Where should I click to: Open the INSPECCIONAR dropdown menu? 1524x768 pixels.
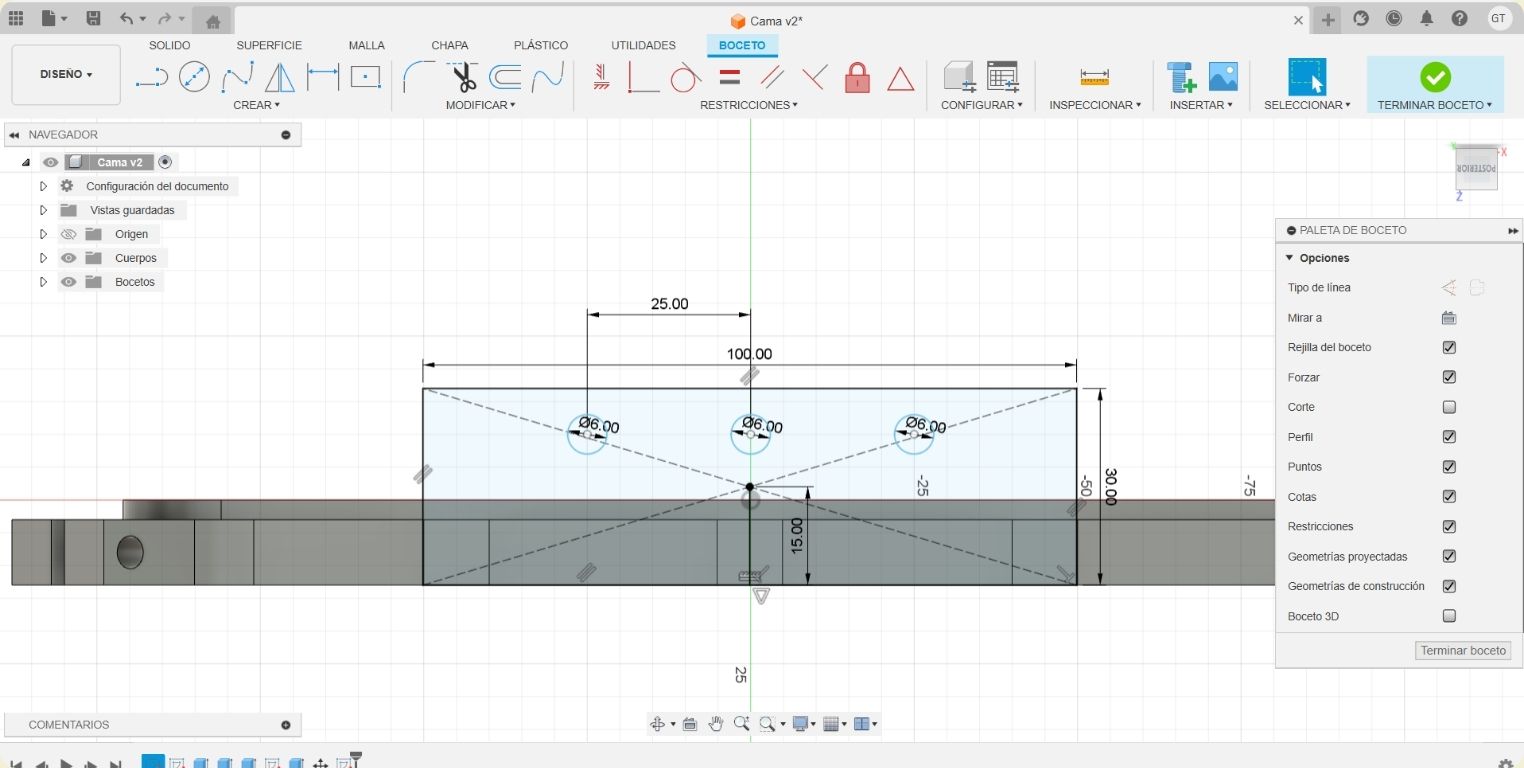click(1095, 105)
